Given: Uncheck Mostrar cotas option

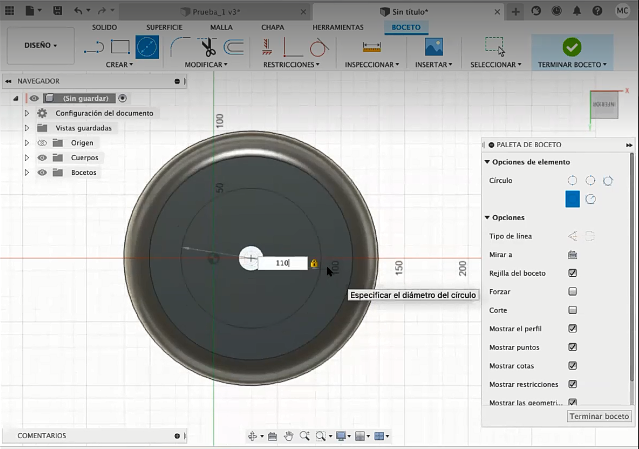Looking at the screenshot, I should pos(572,365).
